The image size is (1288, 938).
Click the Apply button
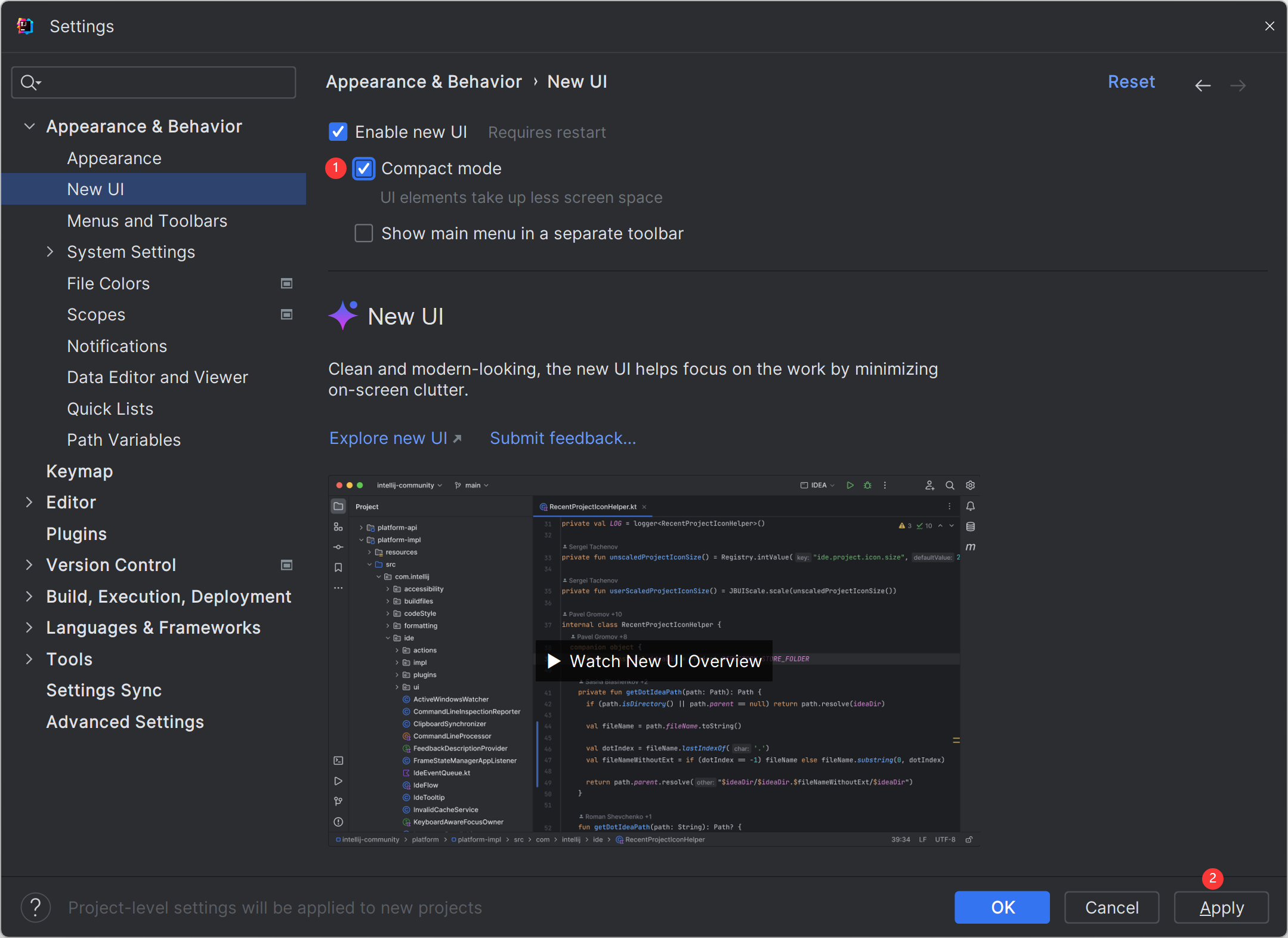coord(1221,908)
